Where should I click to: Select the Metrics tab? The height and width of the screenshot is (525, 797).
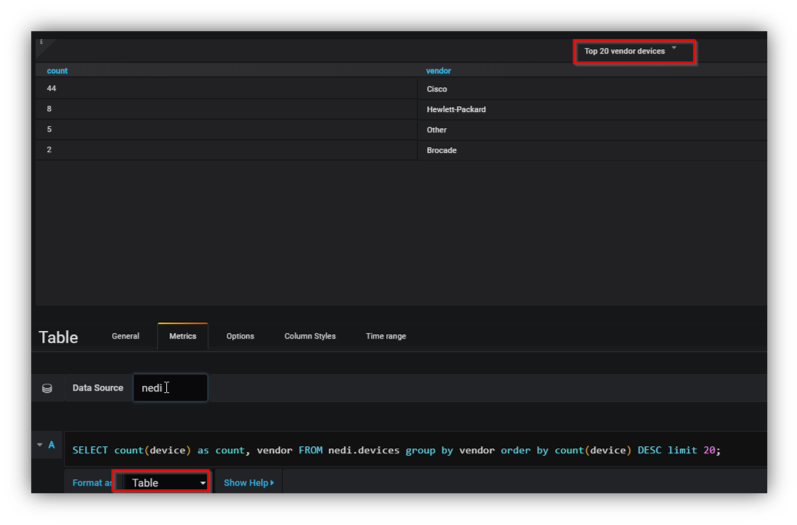point(183,336)
